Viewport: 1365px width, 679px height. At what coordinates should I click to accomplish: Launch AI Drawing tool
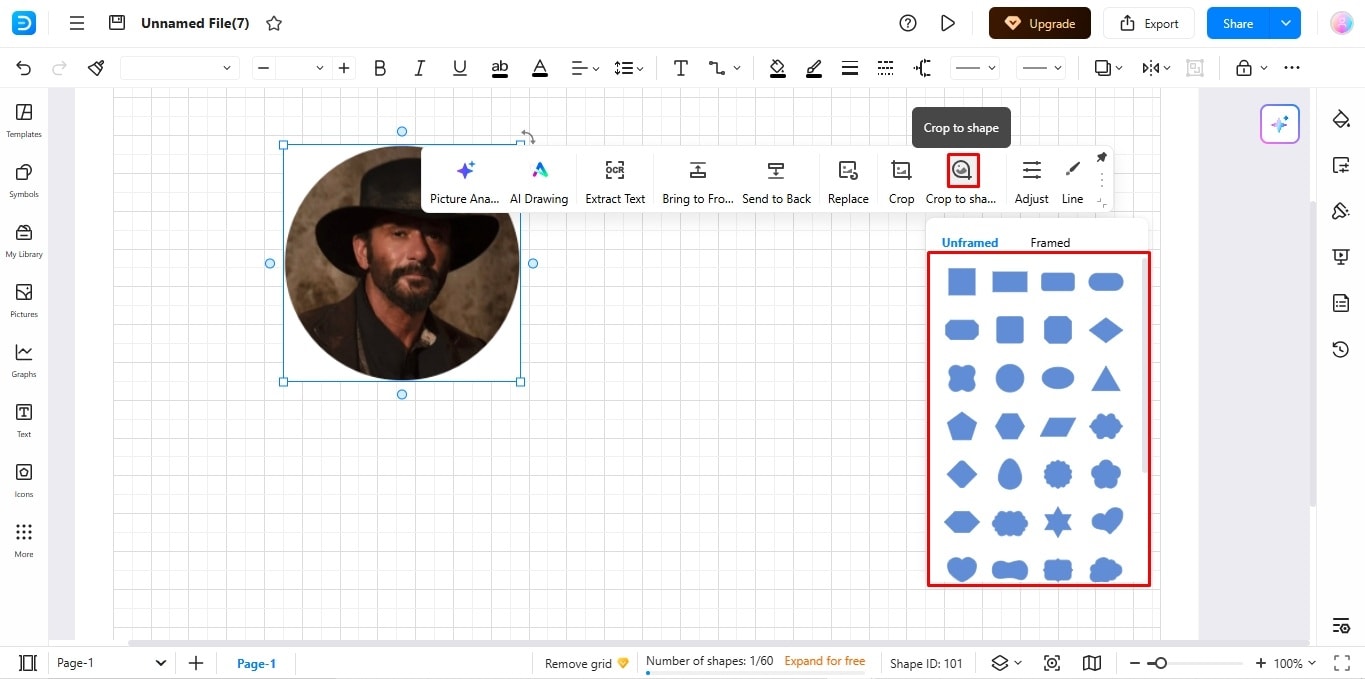[x=539, y=181]
